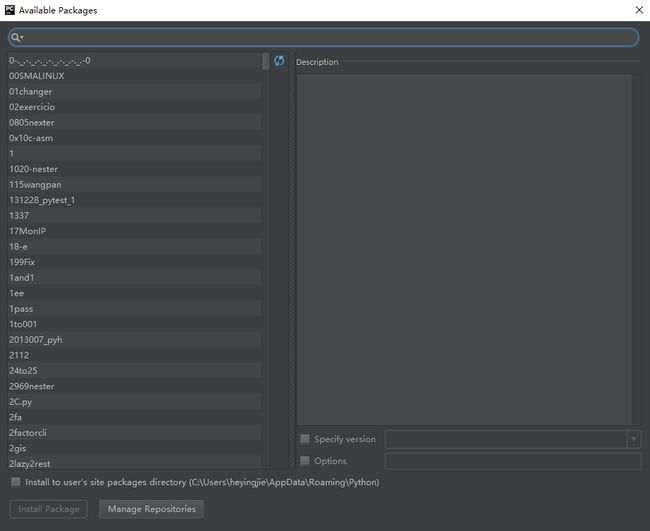The width and height of the screenshot is (650, 531).
Task: Select the 1to001 package
Action: click(x=135, y=324)
